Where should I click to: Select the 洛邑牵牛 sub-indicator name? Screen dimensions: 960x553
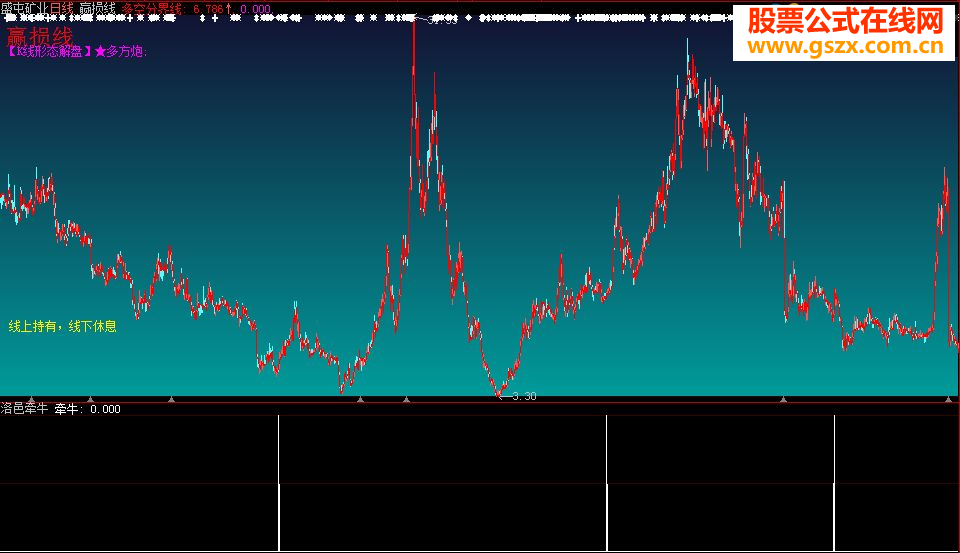tap(24, 408)
